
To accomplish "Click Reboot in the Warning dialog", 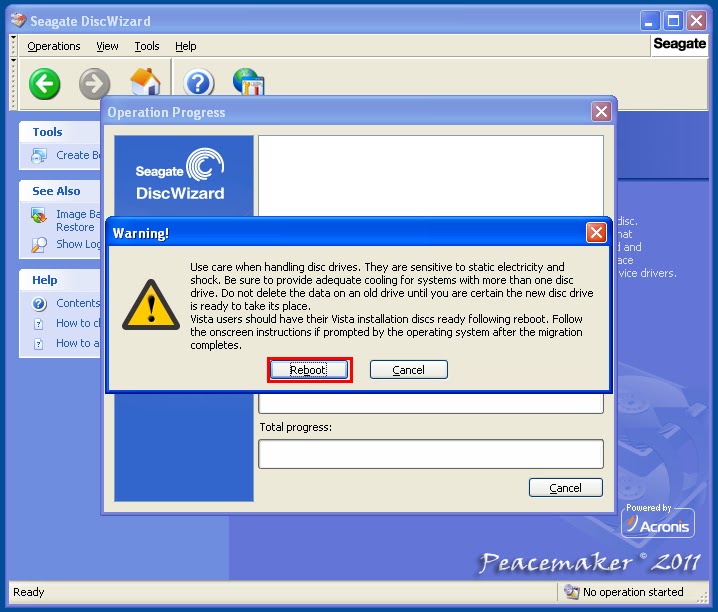I will coord(309,370).
